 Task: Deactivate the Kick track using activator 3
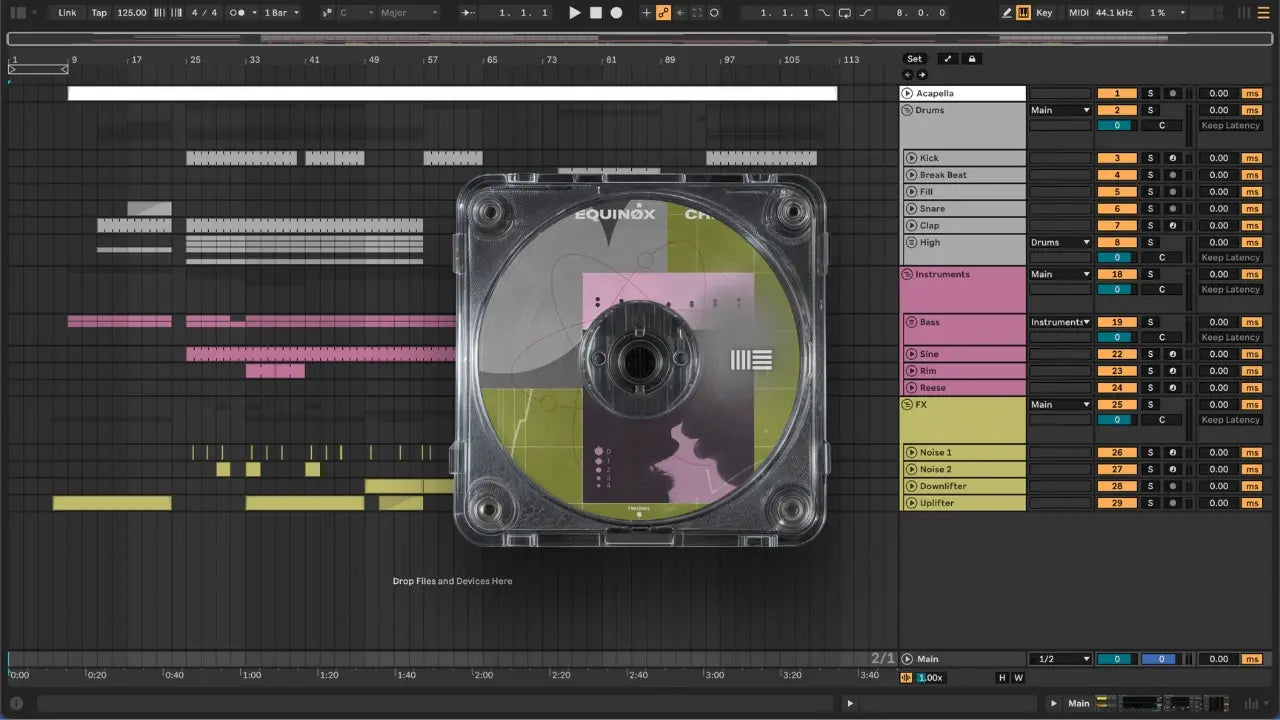click(x=1117, y=158)
